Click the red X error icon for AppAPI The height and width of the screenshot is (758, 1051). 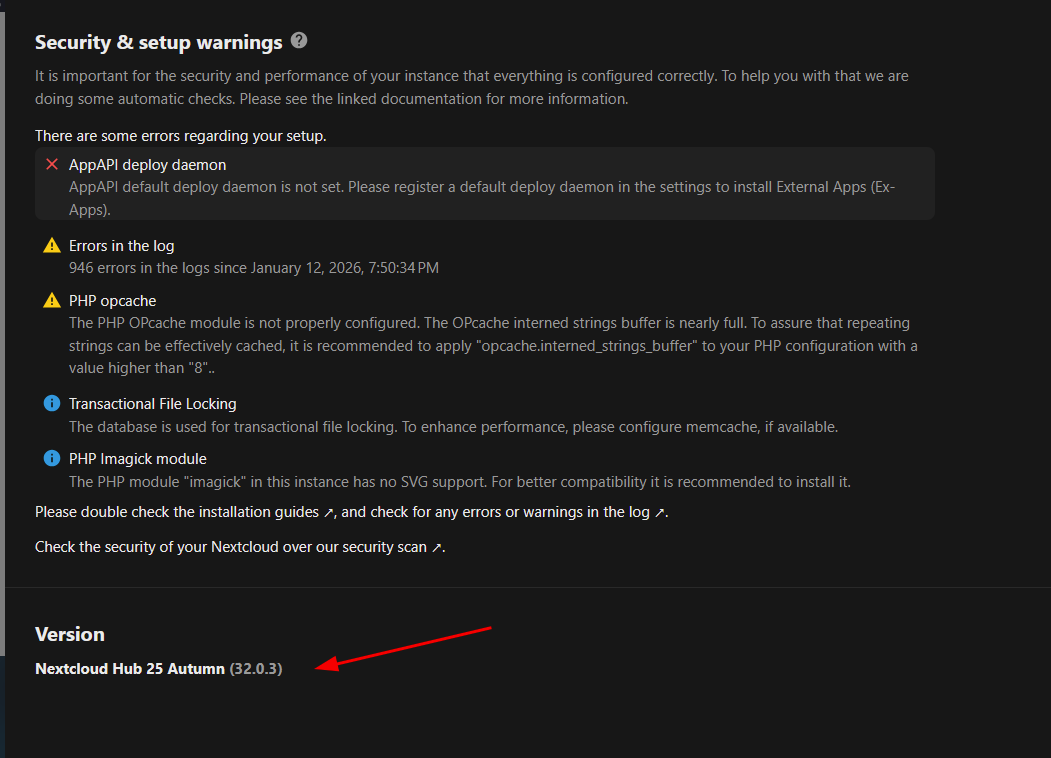pos(52,164)
